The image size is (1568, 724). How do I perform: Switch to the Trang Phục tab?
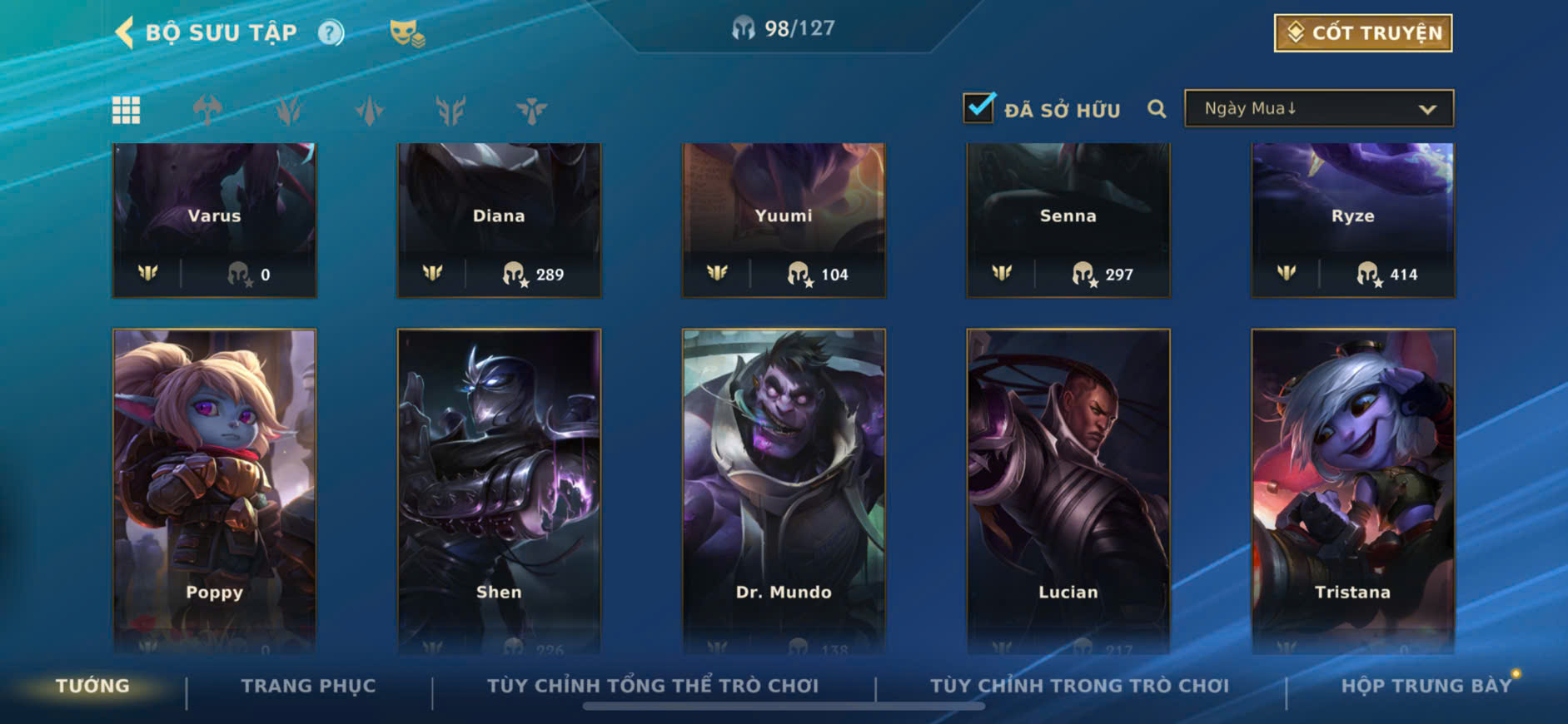click(x=309, y=686)
